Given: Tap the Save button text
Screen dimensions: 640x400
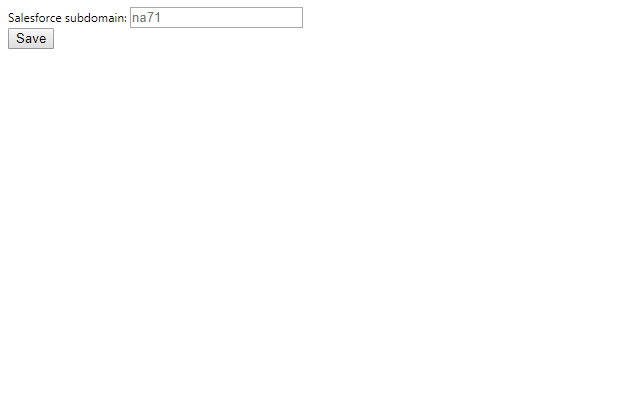Looking at the screenshot, I should click(31, 38).
